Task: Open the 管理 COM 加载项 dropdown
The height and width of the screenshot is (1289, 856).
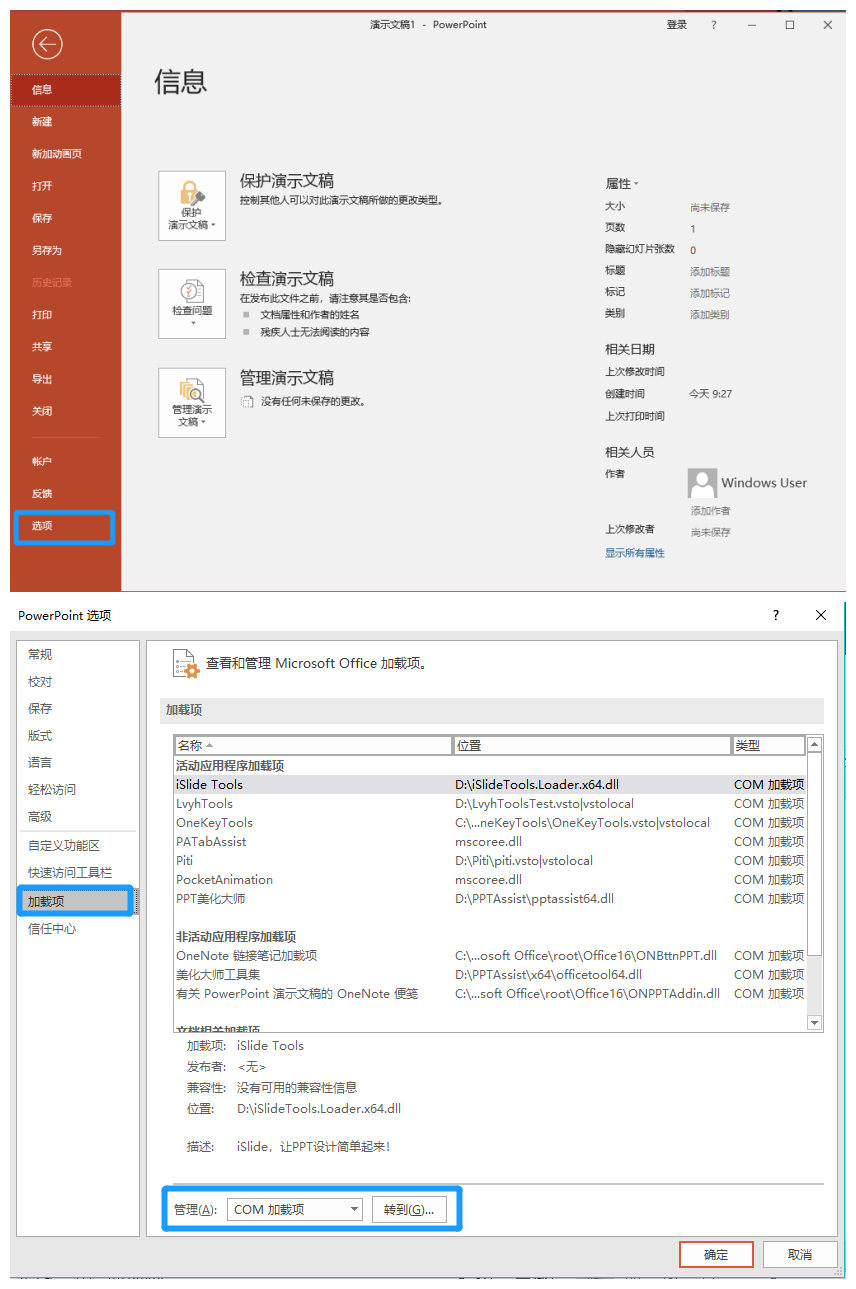Action: tap(294, 1210)
